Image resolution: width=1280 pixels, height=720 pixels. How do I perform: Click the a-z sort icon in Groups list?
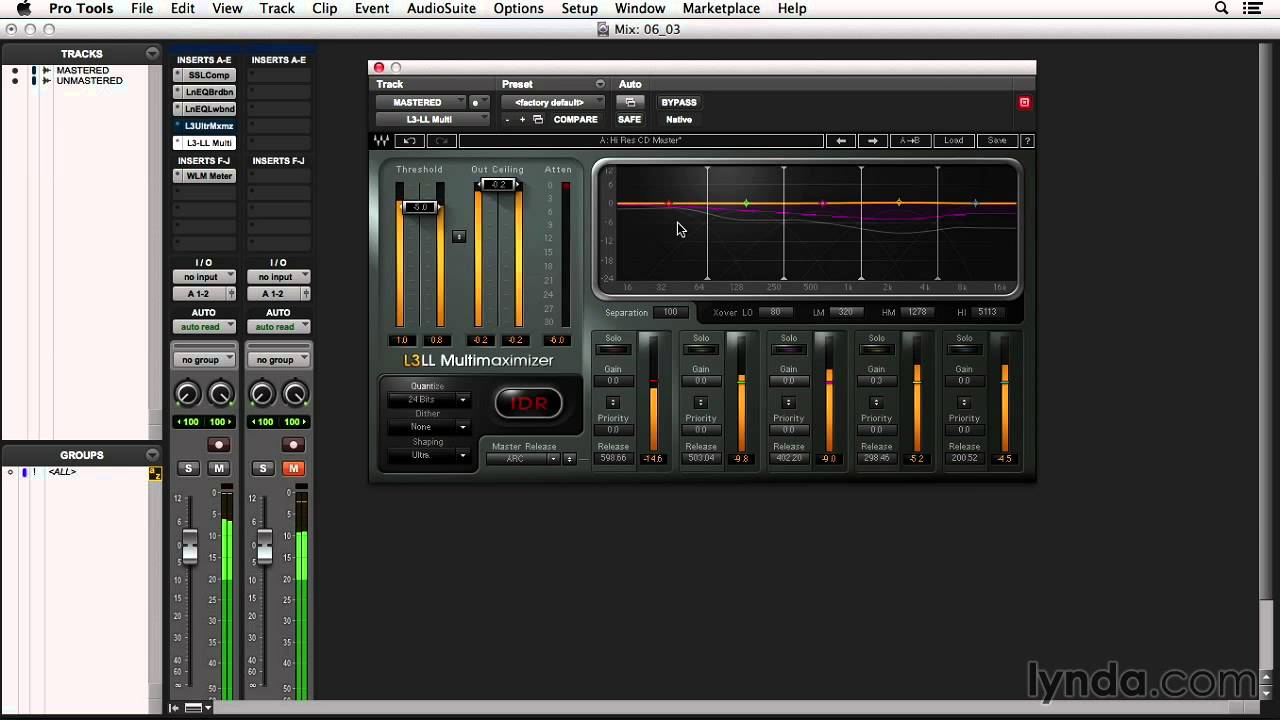[155, 473]
